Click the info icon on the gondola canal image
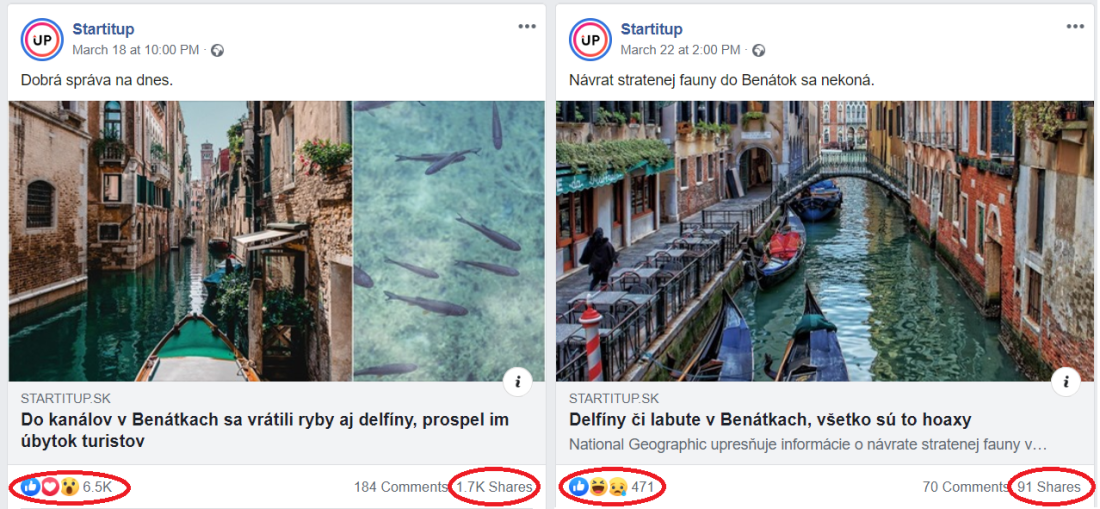This screenshot has height=509, width=1100. coord(1066,381)
